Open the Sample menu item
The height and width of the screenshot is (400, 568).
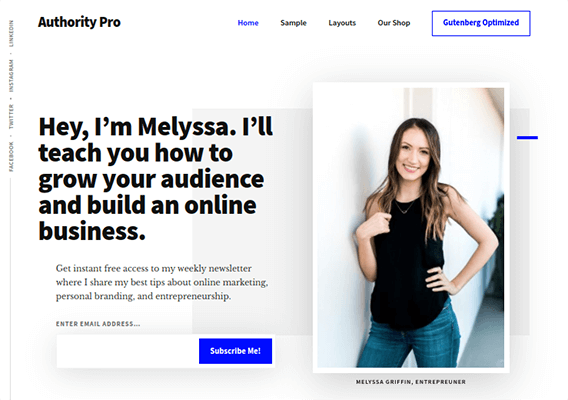click(x=293, y=23)
